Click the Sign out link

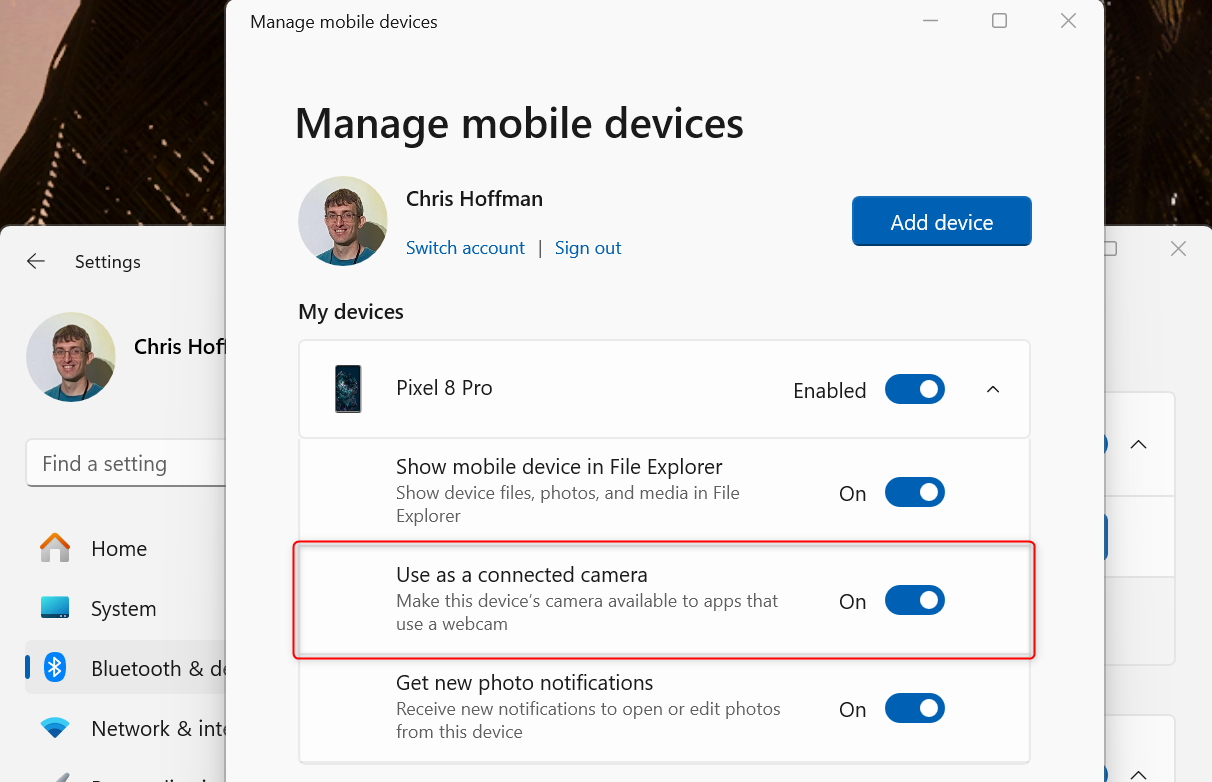click(588, 247)
